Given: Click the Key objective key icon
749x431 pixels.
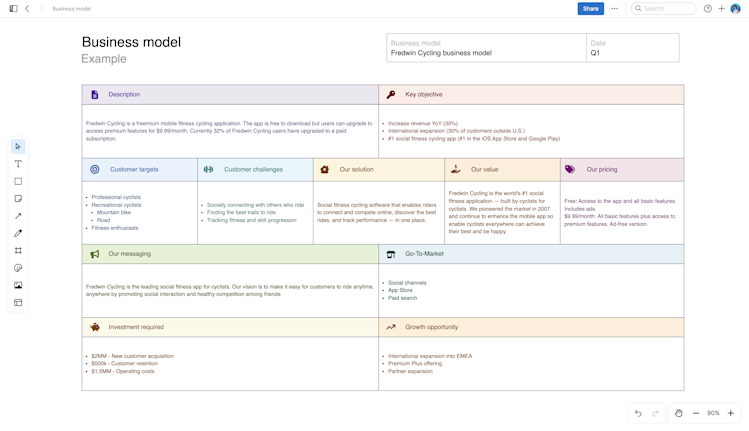Looking at the screenshot, I should pyautogui.click(x=391, y=95).
